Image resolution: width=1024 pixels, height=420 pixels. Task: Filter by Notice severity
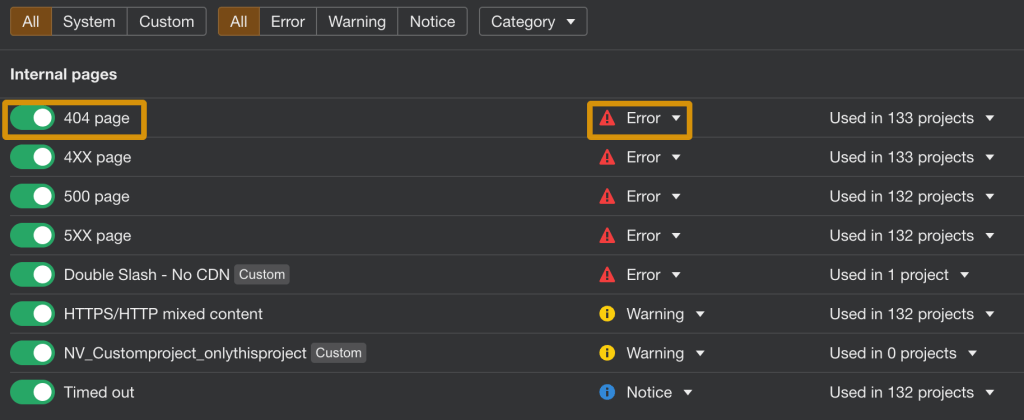pyautogui.click(x=432, y=21)
